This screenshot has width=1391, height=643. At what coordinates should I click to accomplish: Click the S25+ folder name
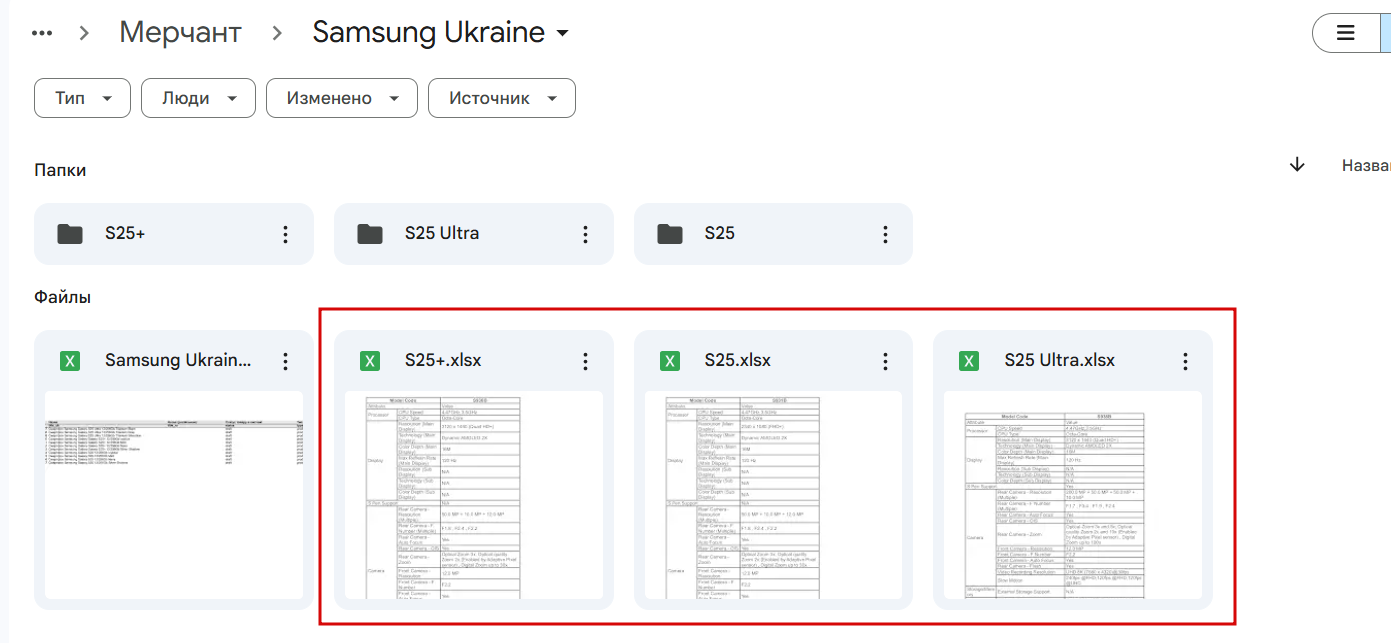click(125, 234)
